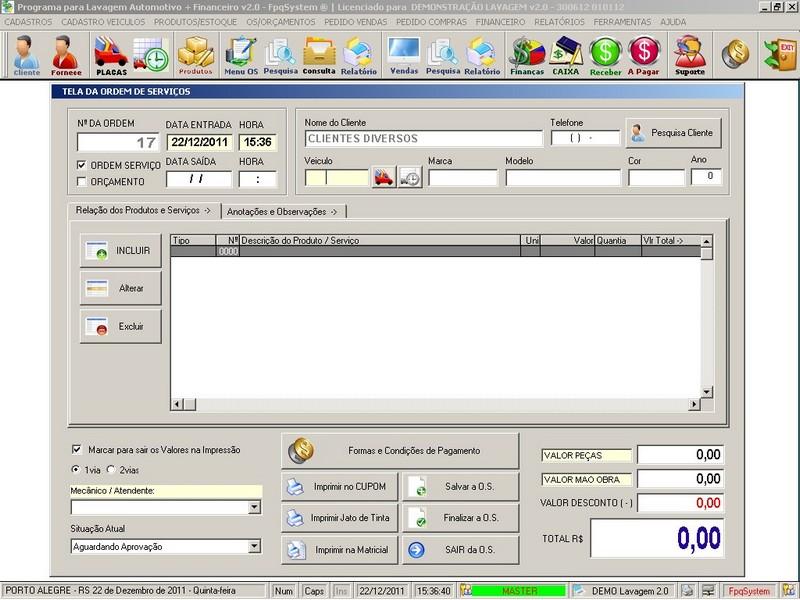The image size is (800, 600).
Task: Click Finalizar a O.S. button
Action: [x=461, y=518]
